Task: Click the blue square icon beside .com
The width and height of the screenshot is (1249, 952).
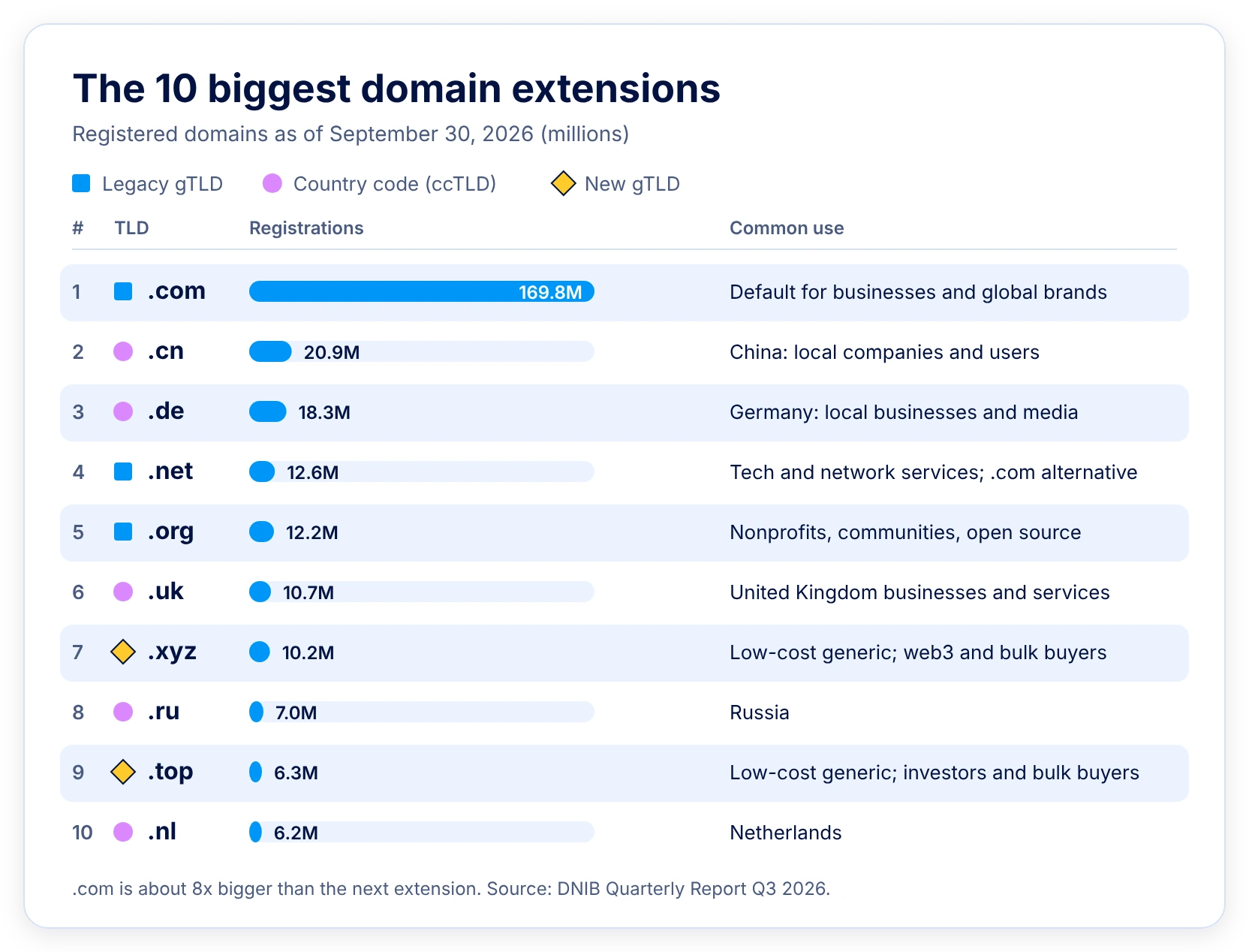Action: (123, 291)
